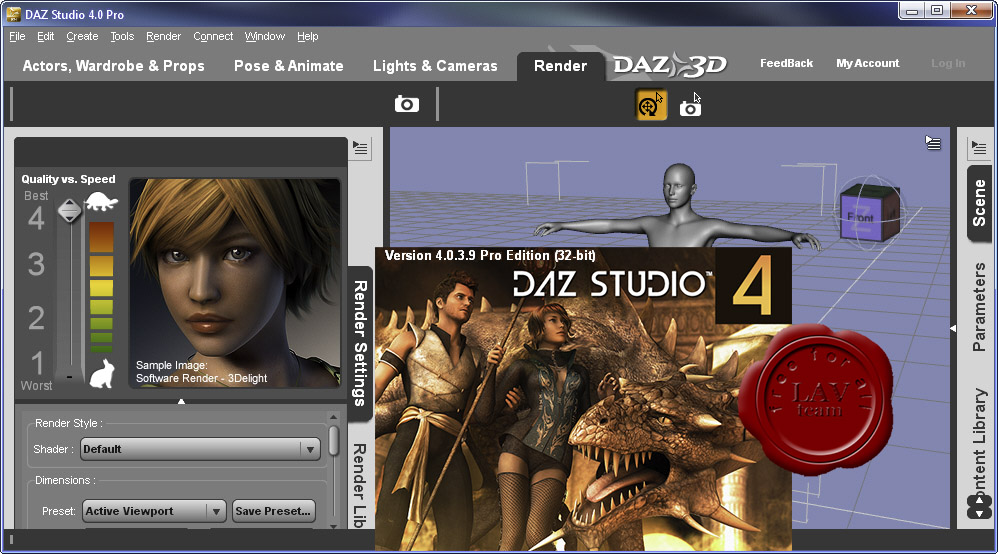Click Save Preset button
Viewport: 998px width, 554px height.
click(274, 511)
